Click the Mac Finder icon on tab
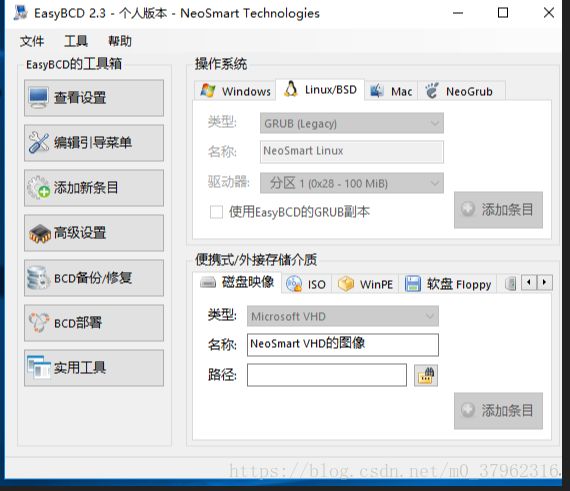 coord(377,90)
